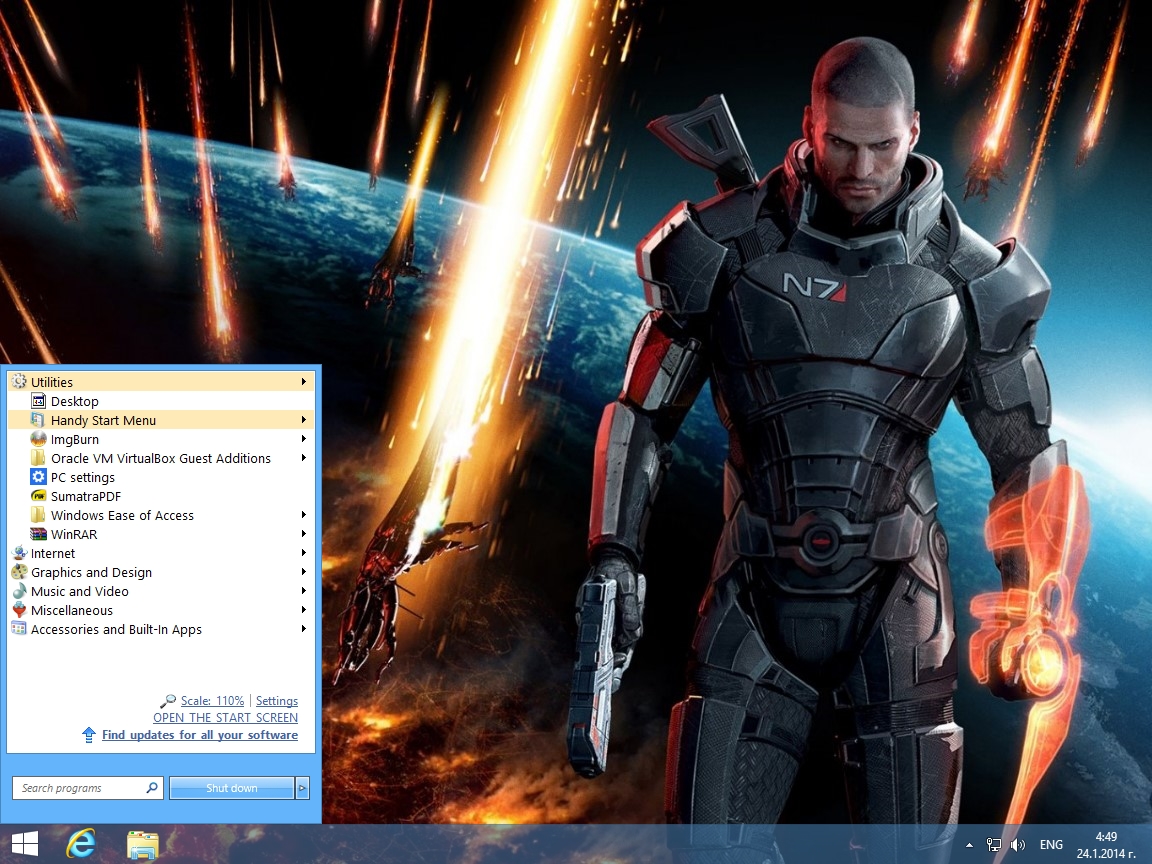Expand the ImgBurn submenu arrow
This screenshot has width=1152, height=864.
pos(303,439)
